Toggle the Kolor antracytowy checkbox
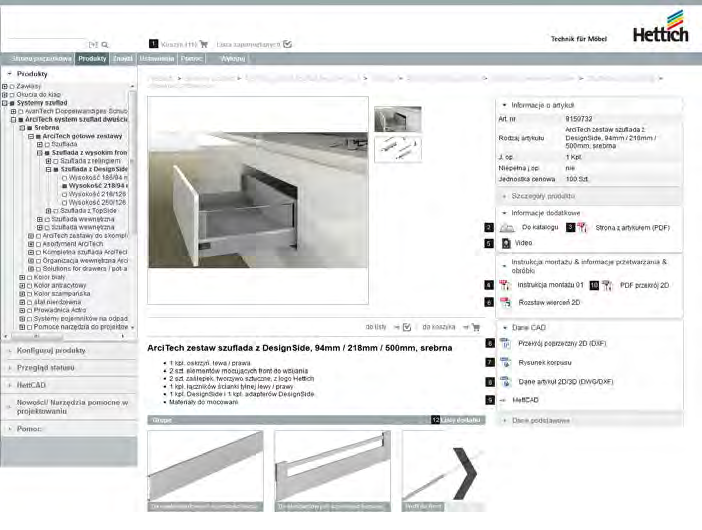702x530 pixels. (30, 286)
